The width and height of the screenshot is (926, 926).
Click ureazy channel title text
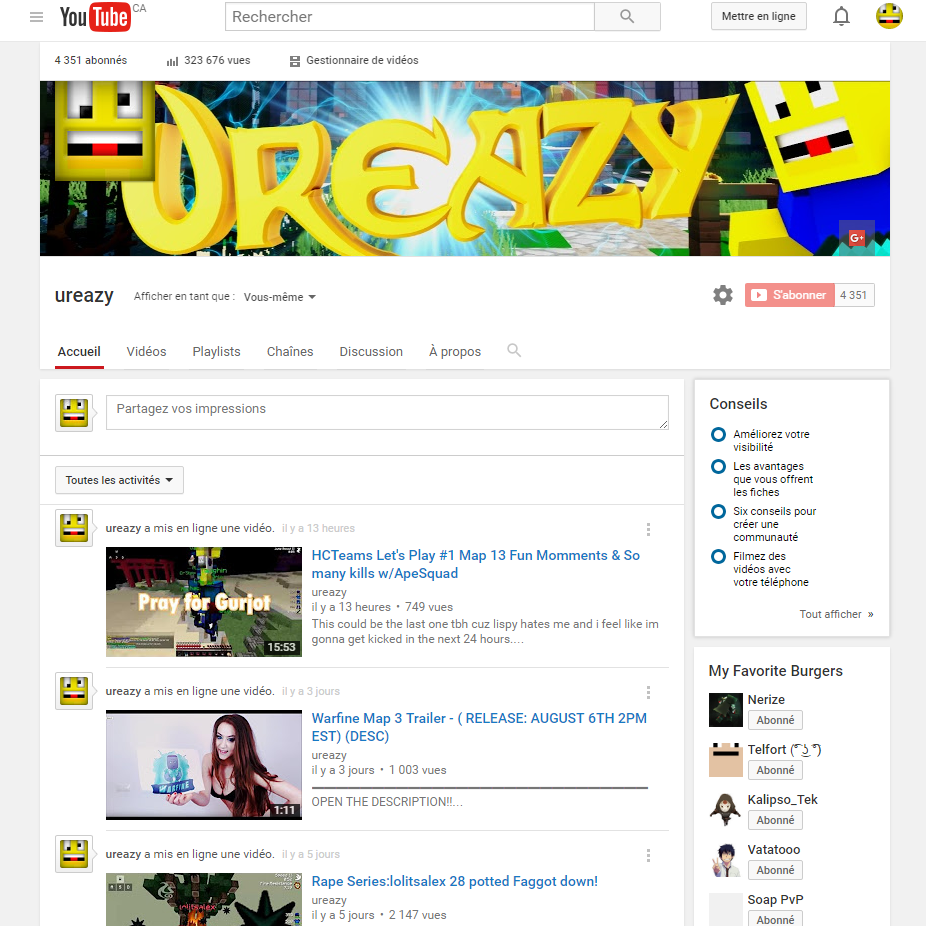point(84,295)
